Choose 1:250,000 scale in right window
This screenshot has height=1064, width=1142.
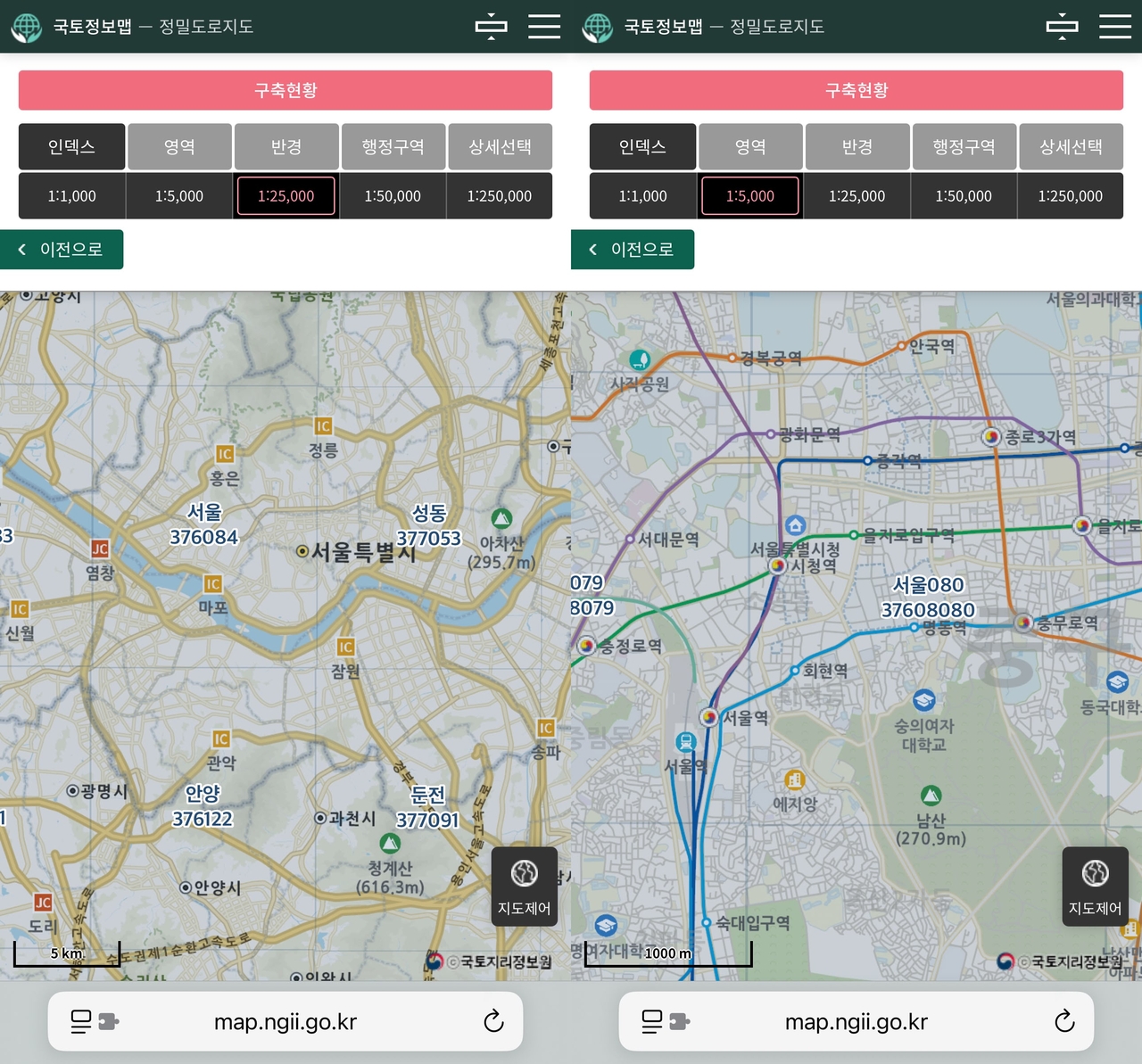point(1071,195)
